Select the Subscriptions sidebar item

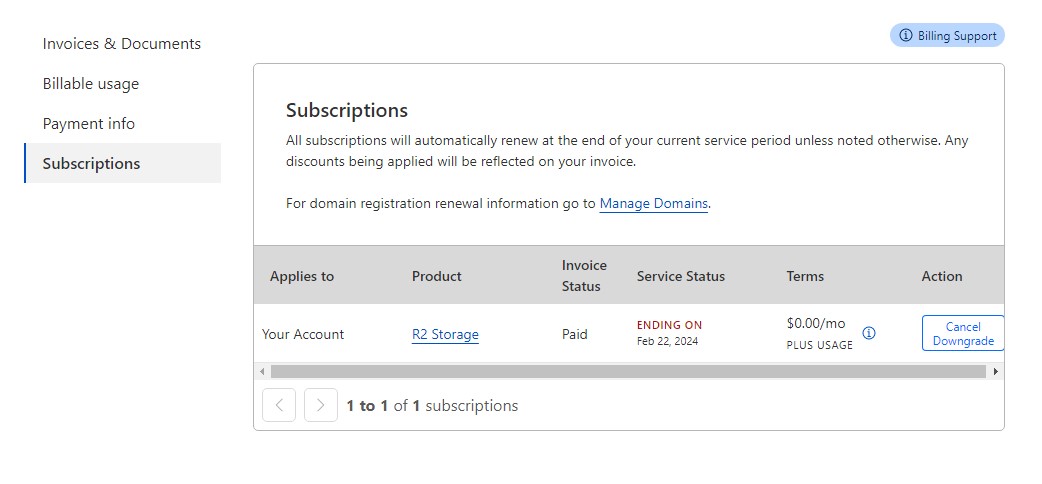[x=91, y=164]
